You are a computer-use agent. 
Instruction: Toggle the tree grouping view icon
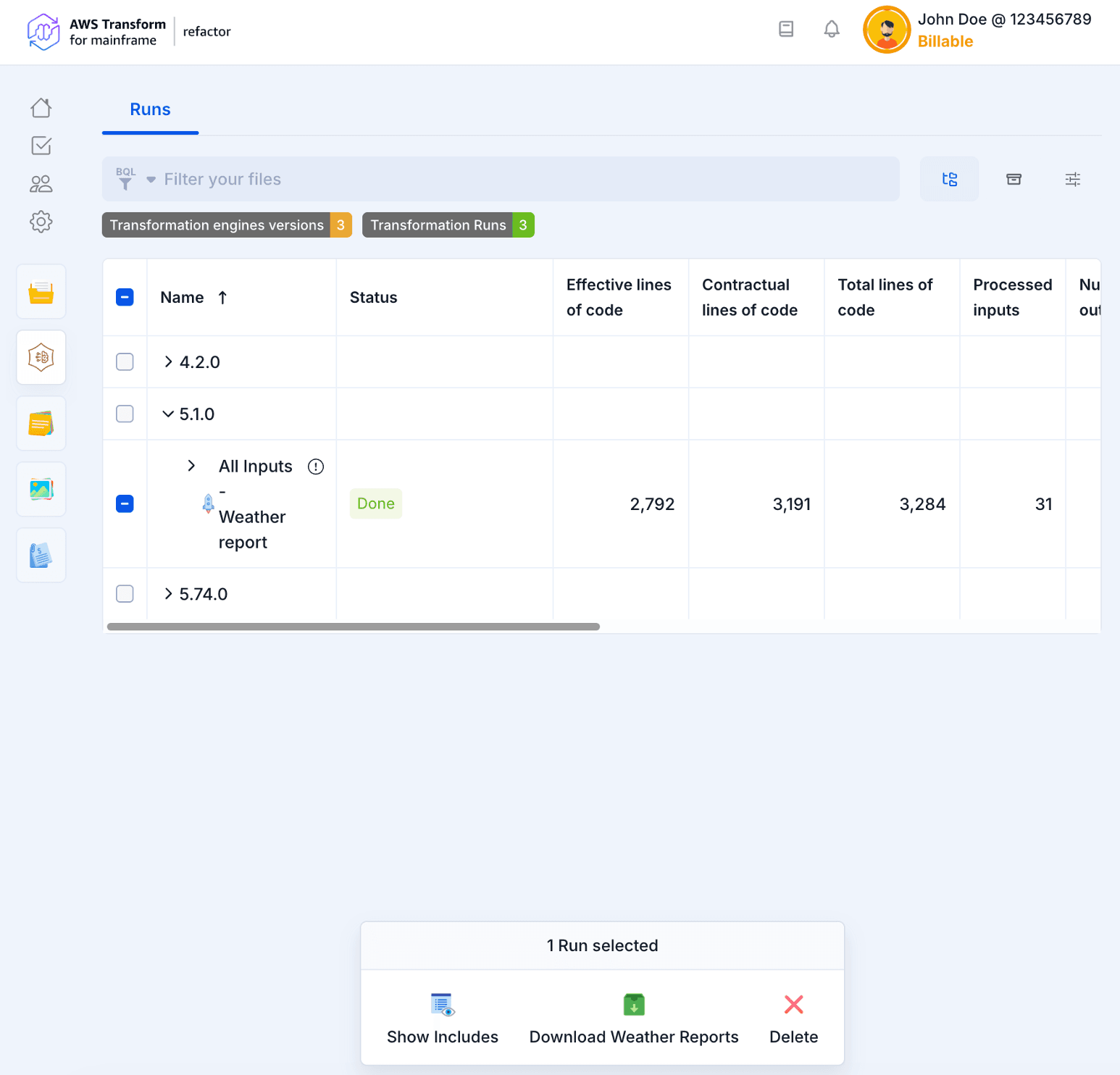click(x=949, y=179)
